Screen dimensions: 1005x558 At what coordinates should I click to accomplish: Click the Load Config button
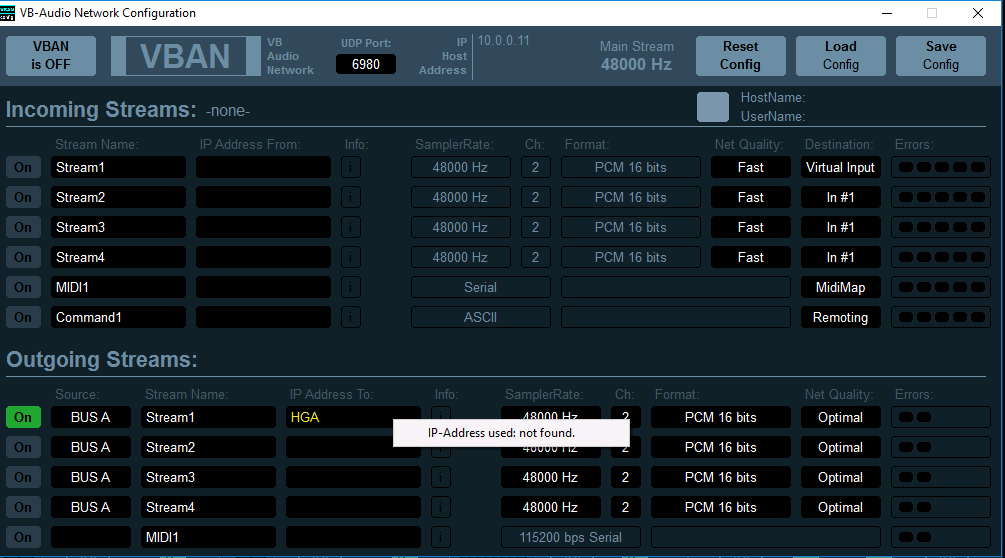[x=840, y=56]
